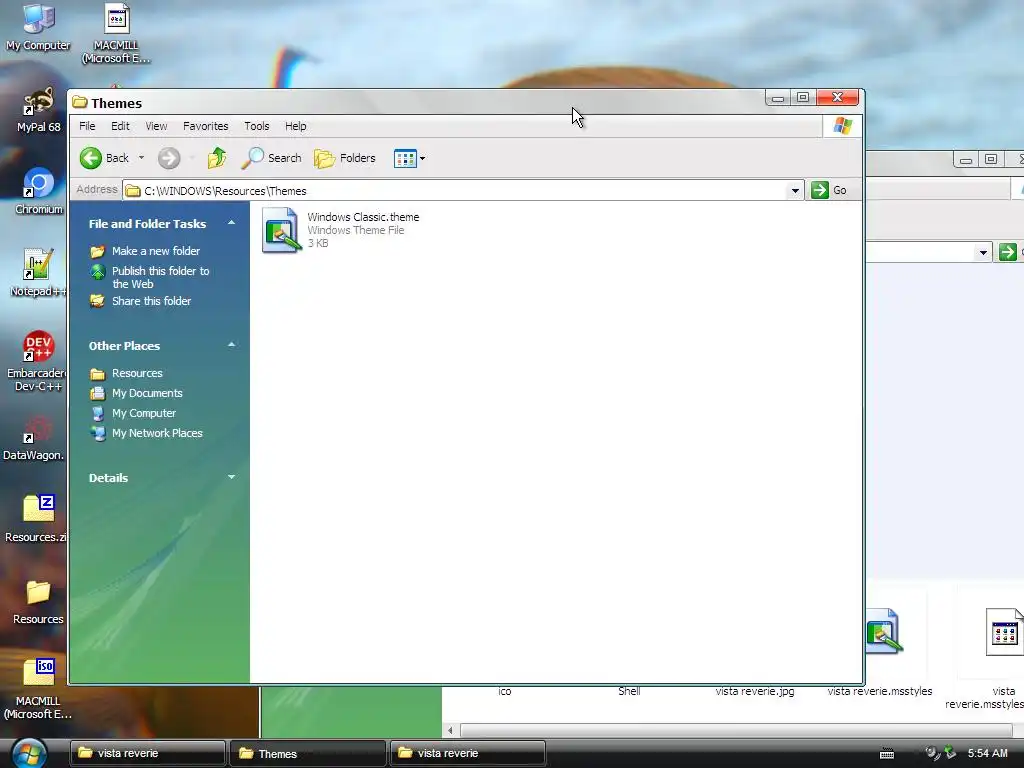Open Embarcadero Dev-C++ shortcut
1024x768 pixels.
point(38,361)
